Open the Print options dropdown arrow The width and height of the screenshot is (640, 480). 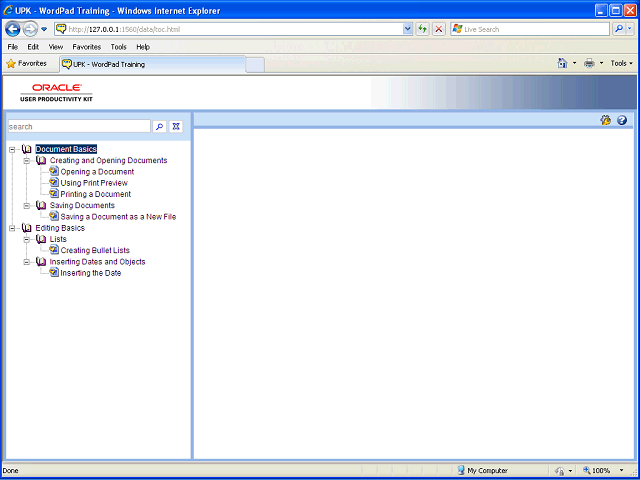tap(601, 63)
